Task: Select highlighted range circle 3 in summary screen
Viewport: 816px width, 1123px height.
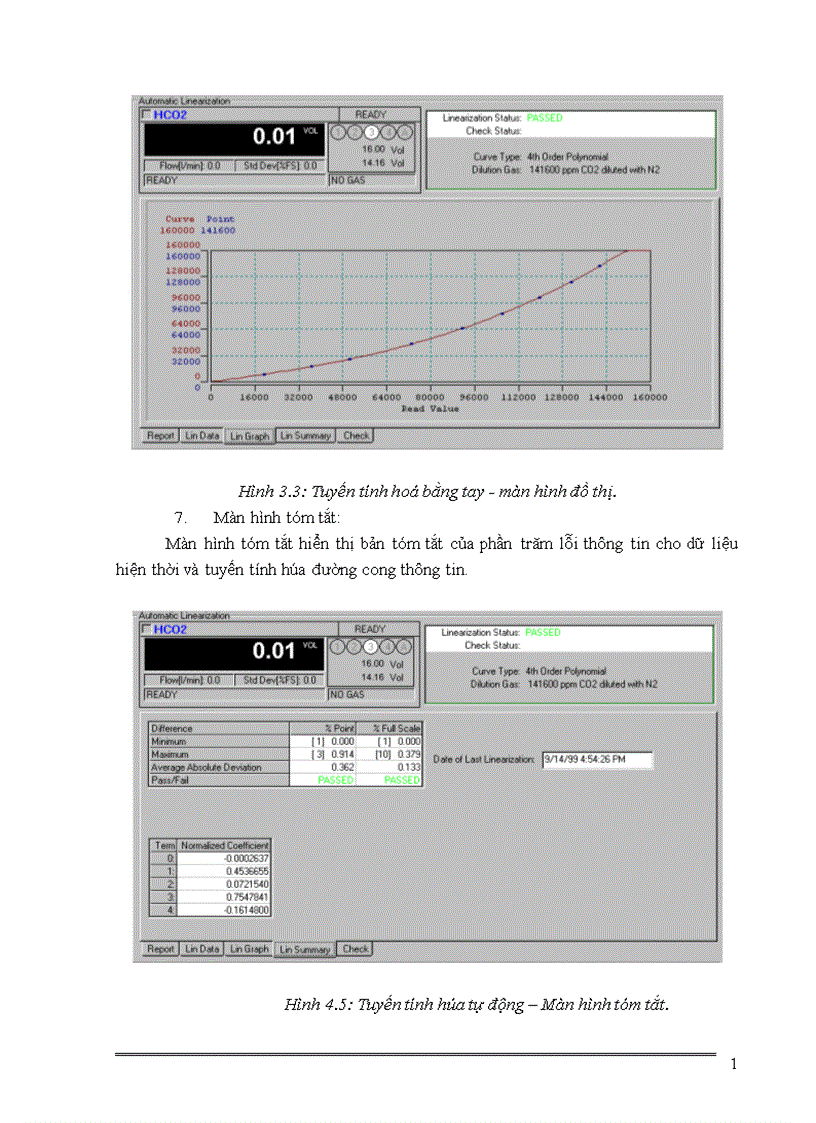Action: (370, 646)
